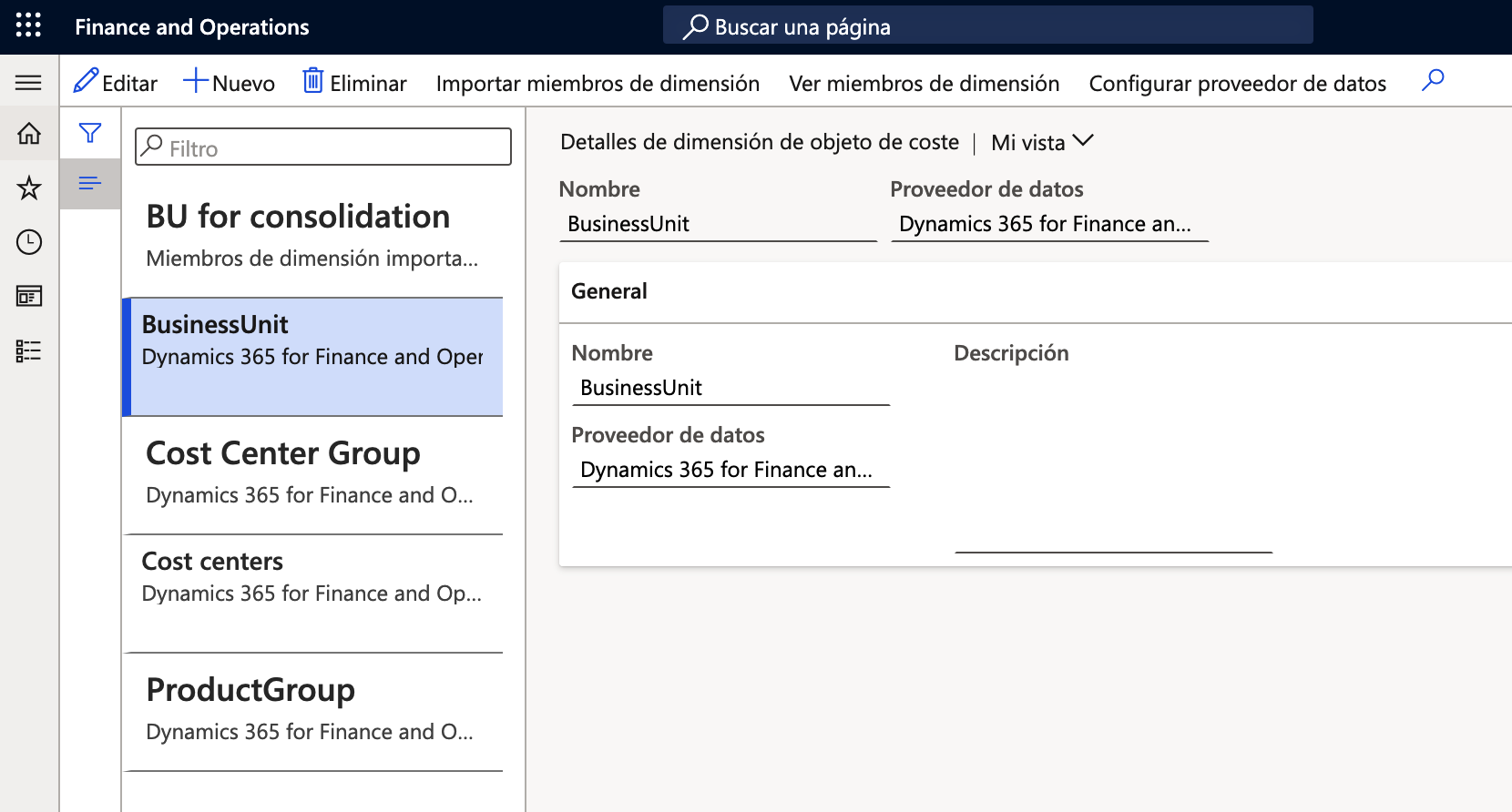1512x812 pixels.
Task: Select BU for consolidation list item
Action: pos(313,238)
